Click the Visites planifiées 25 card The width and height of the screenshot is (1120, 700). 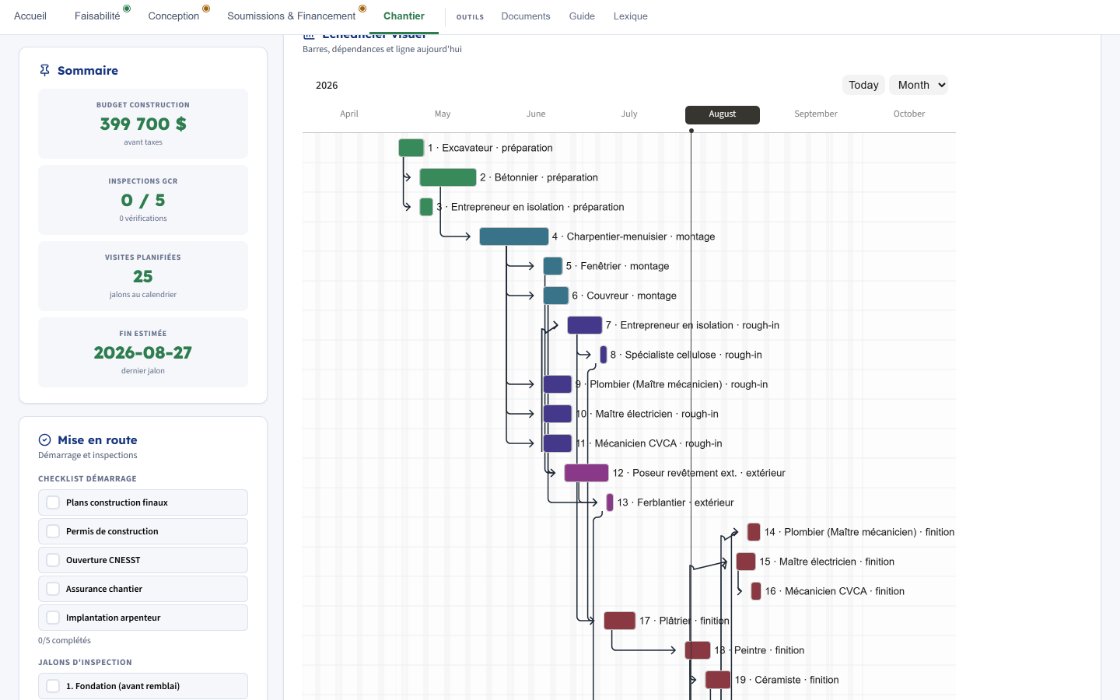point(143,276)
